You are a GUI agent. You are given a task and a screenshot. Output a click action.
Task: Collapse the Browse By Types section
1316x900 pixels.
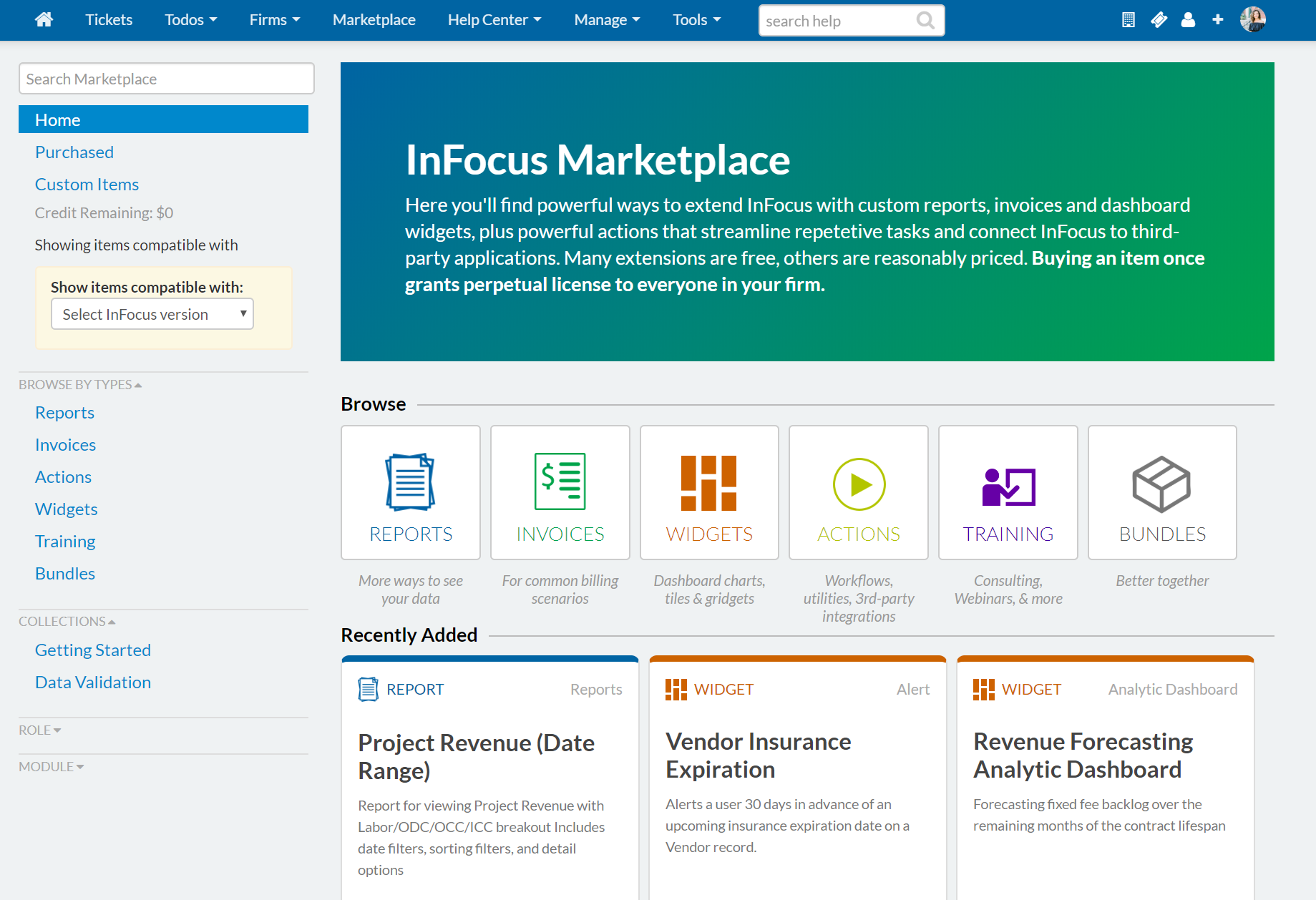(x=80, y=385)
